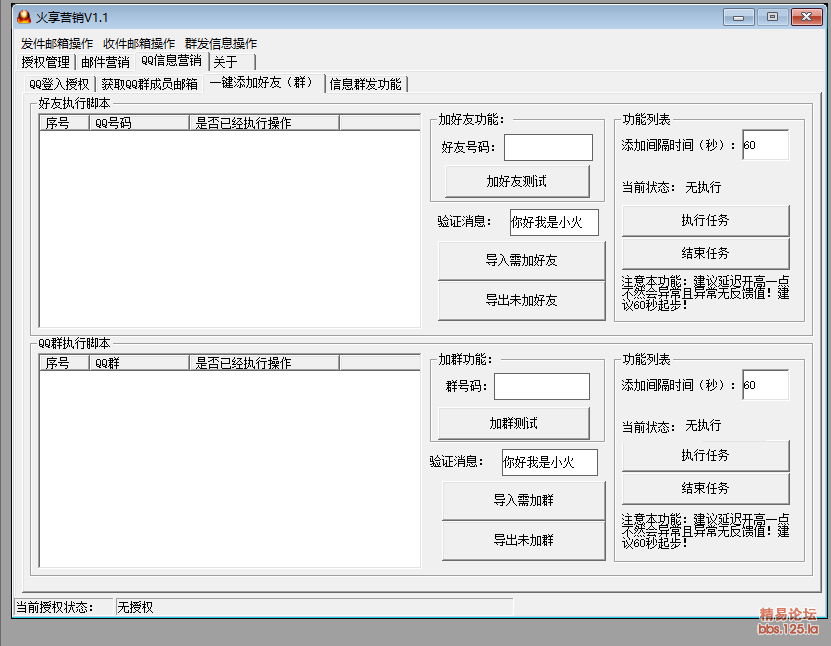831x646 pixels.
Task: Open the 发件邮箱操作 menu
Action: (x=57, y=43)
